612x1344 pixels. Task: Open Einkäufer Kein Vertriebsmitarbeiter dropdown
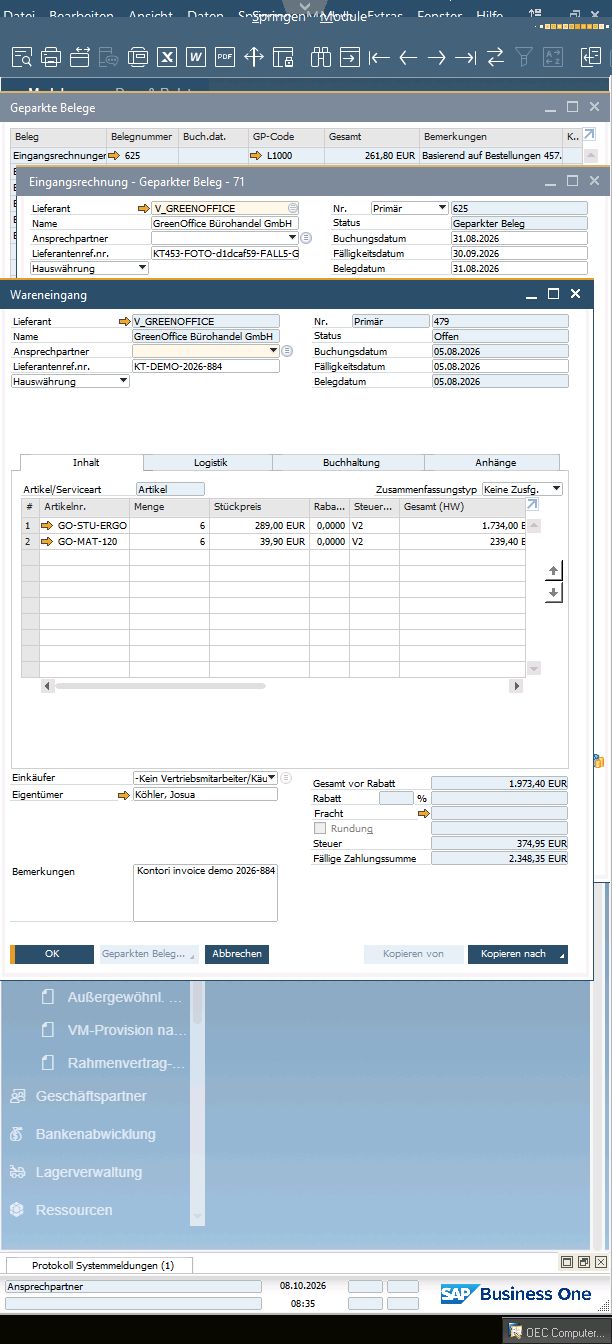pos(273,777)
